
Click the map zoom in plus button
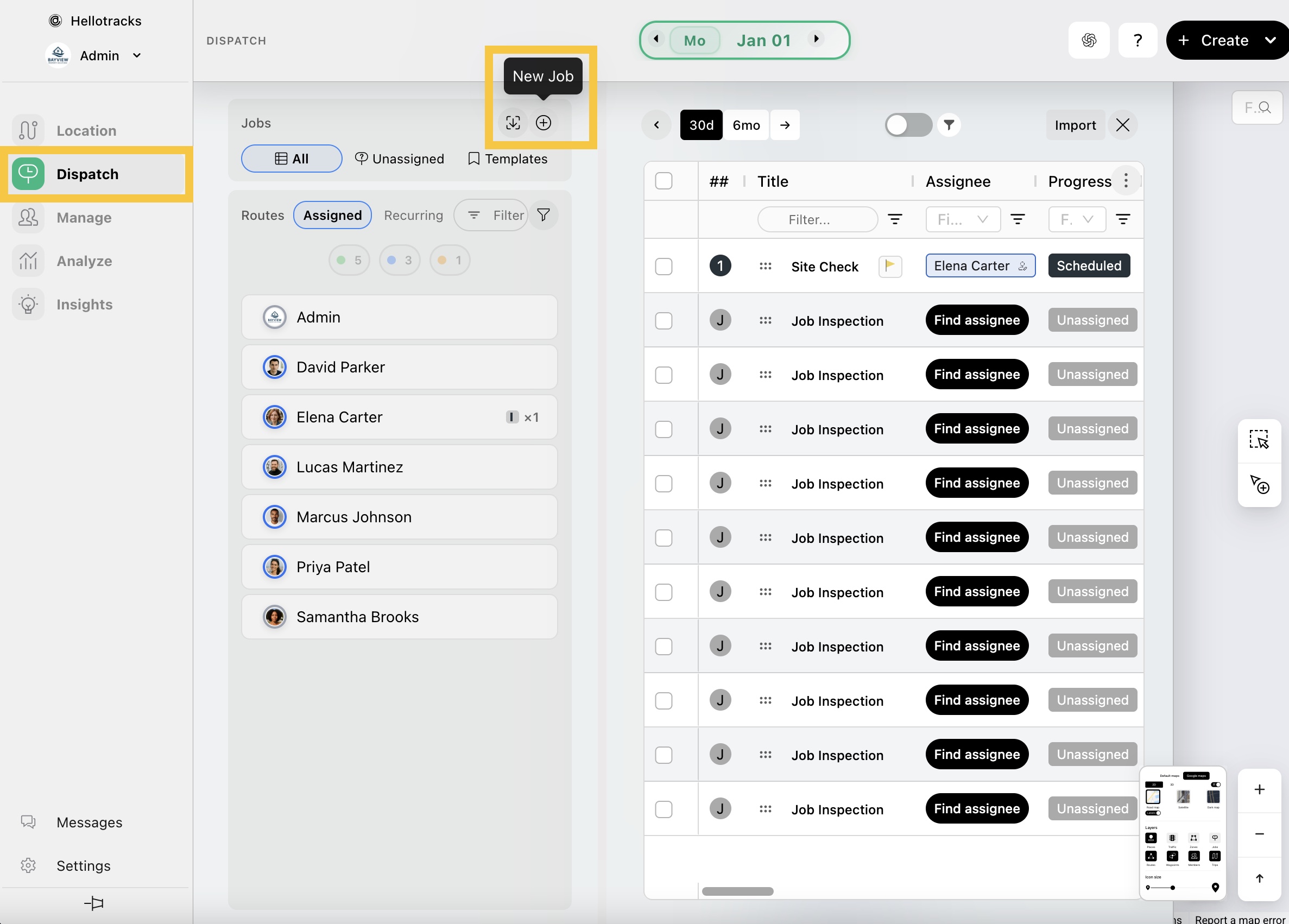[x=1259, y=789]
